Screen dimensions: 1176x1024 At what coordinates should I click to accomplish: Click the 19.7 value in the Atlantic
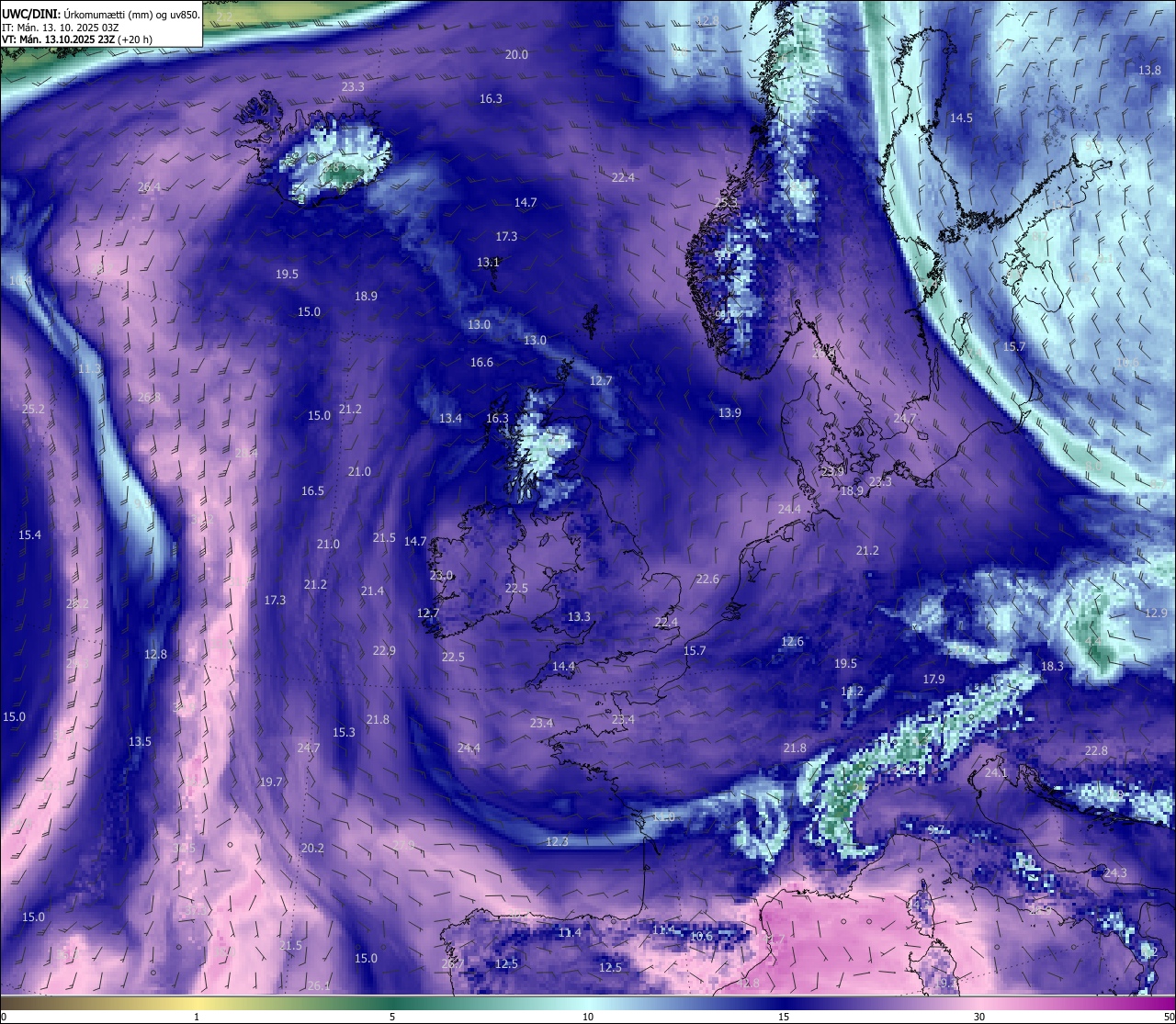coord(270,782)
